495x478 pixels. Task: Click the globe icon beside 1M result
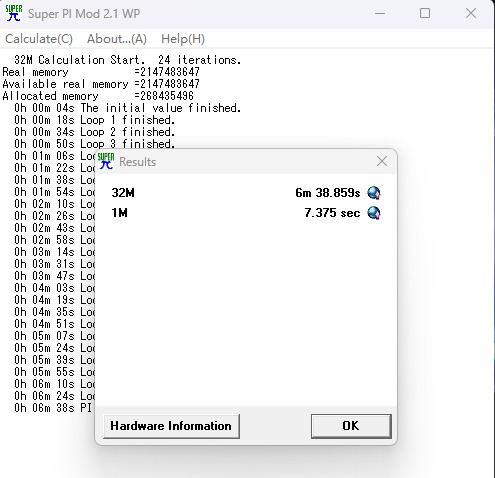pyautogui.click(x=374, y=213)
